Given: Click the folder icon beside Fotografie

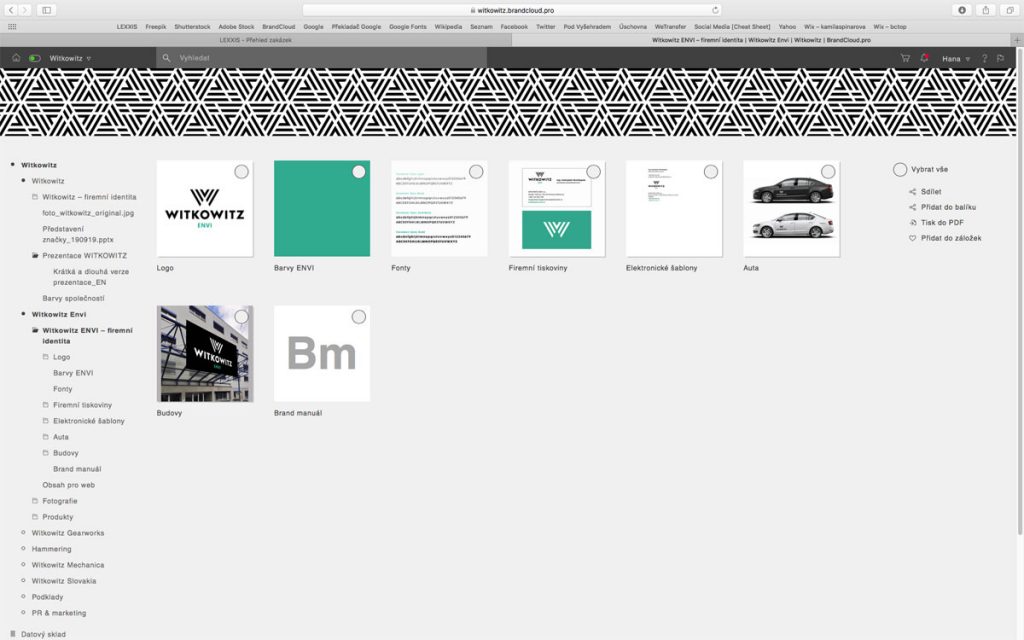Looking at the screenshot, I should [x=35, y=501].
